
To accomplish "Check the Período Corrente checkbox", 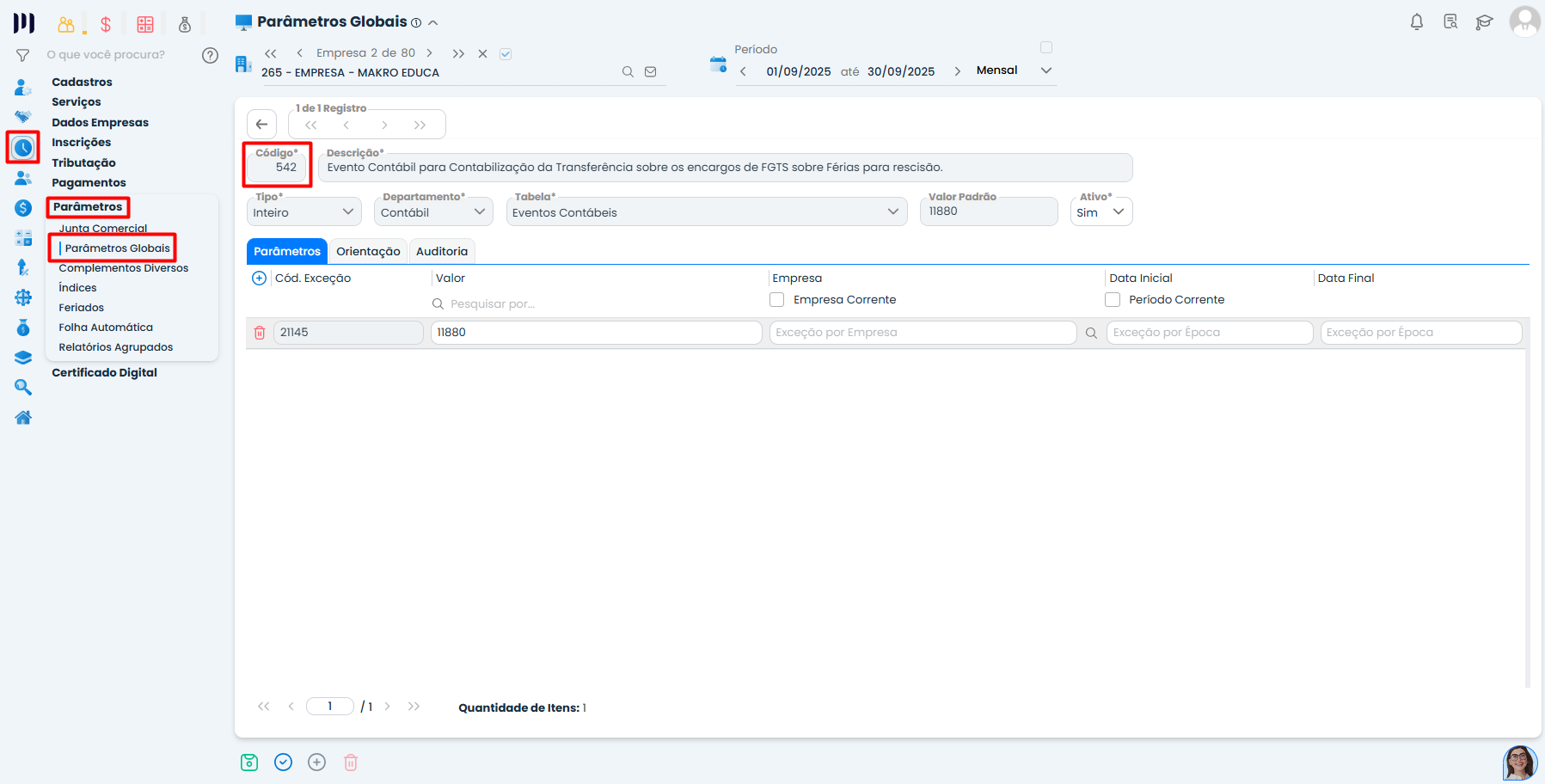I will point(1113,300).
